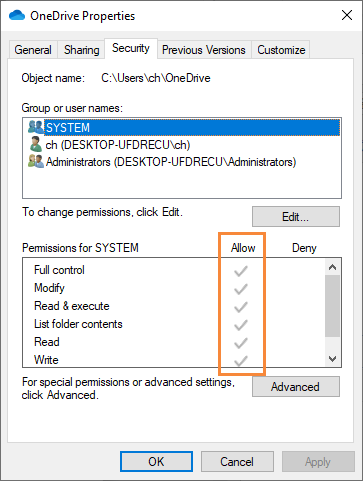Click the permissions list scroll down arrow
This screenshot has height=481, width=363.
click(x=332, y=359)
